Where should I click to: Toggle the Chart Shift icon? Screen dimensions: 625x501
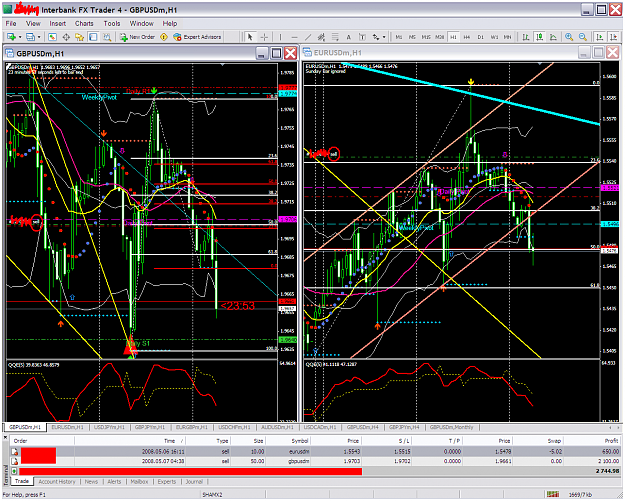[613, 37]
